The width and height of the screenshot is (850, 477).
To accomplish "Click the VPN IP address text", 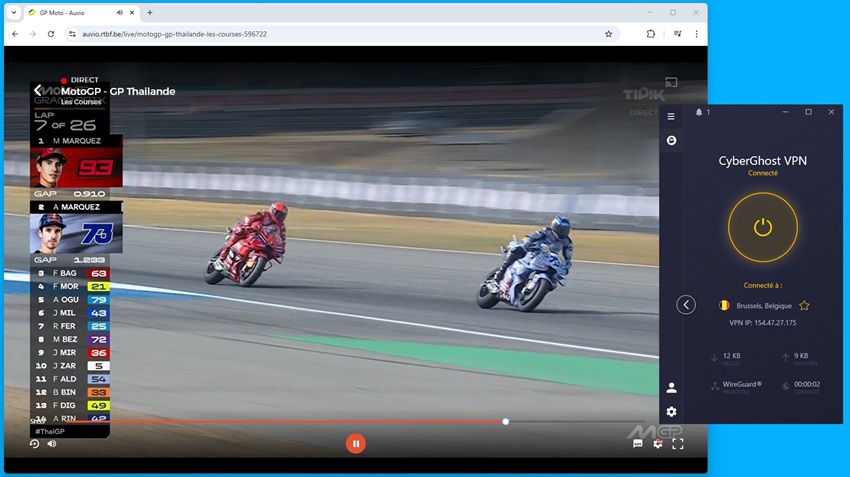I will coord(763,323).
